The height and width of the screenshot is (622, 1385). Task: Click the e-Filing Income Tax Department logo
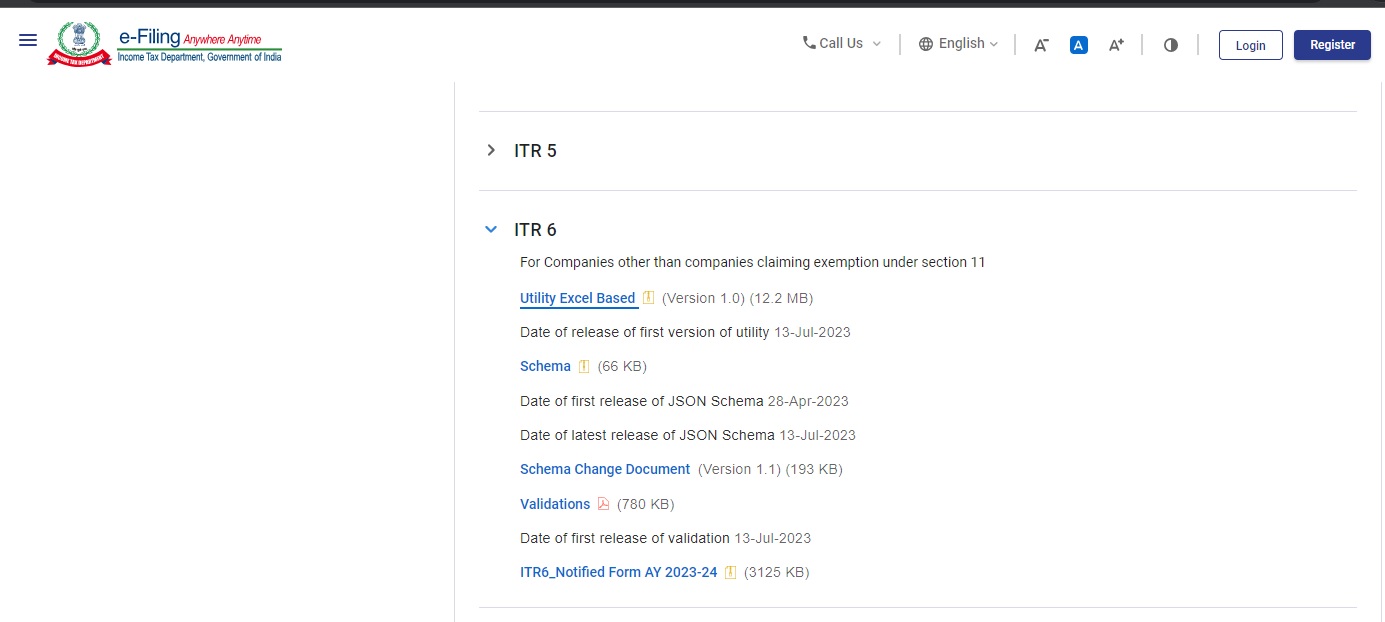pos(163,43)
